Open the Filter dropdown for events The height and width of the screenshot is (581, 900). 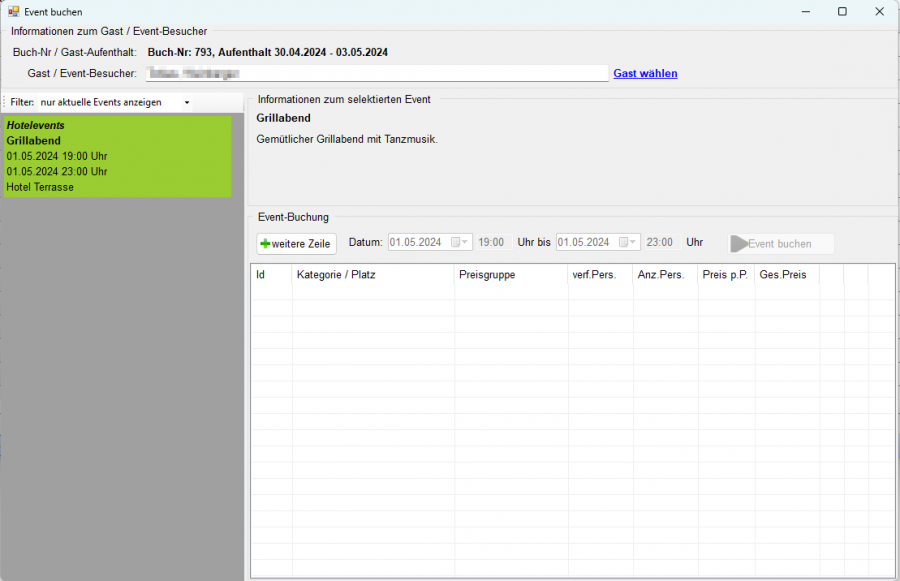186,102
